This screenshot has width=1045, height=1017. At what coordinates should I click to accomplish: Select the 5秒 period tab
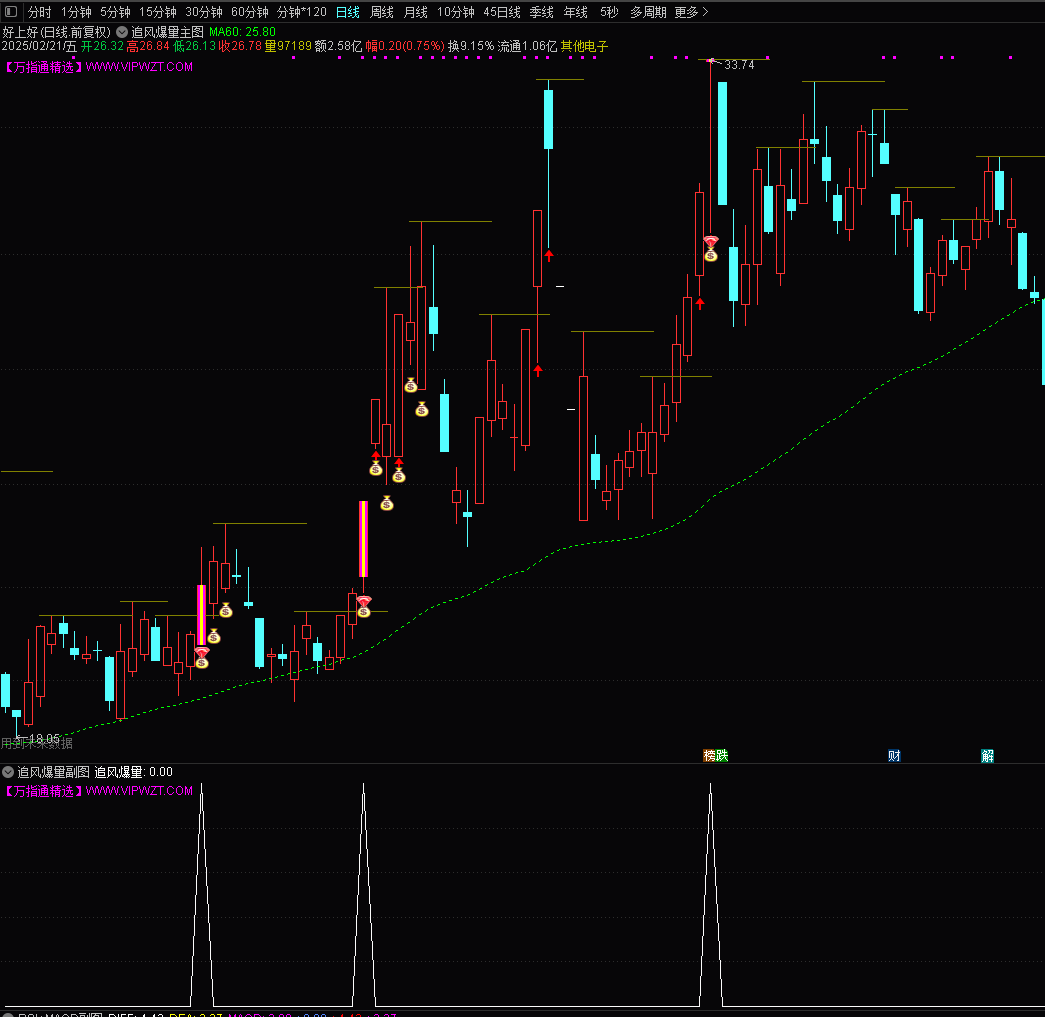coord(609,12)
